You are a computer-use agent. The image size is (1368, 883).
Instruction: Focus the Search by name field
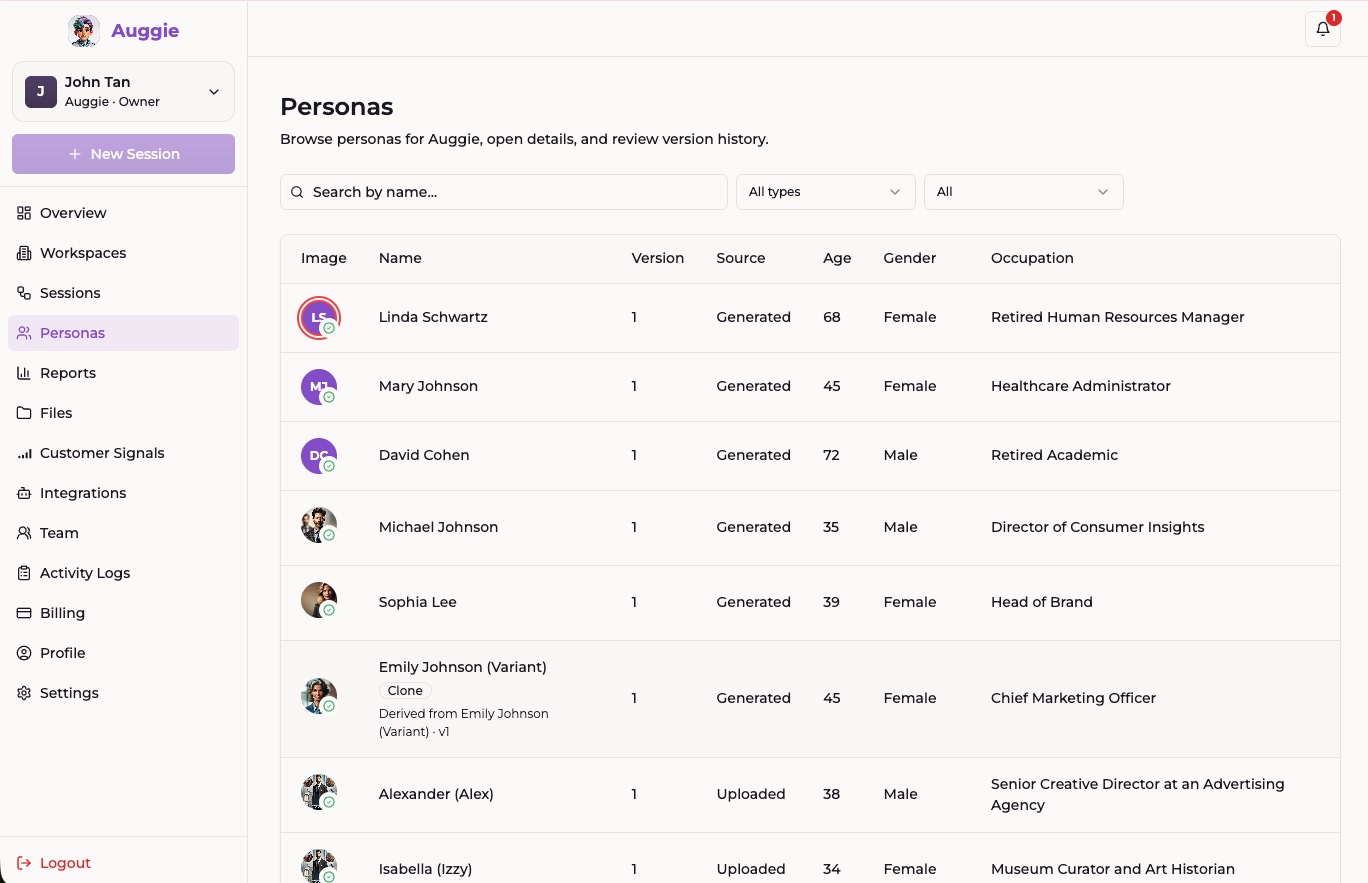[503, 192]
